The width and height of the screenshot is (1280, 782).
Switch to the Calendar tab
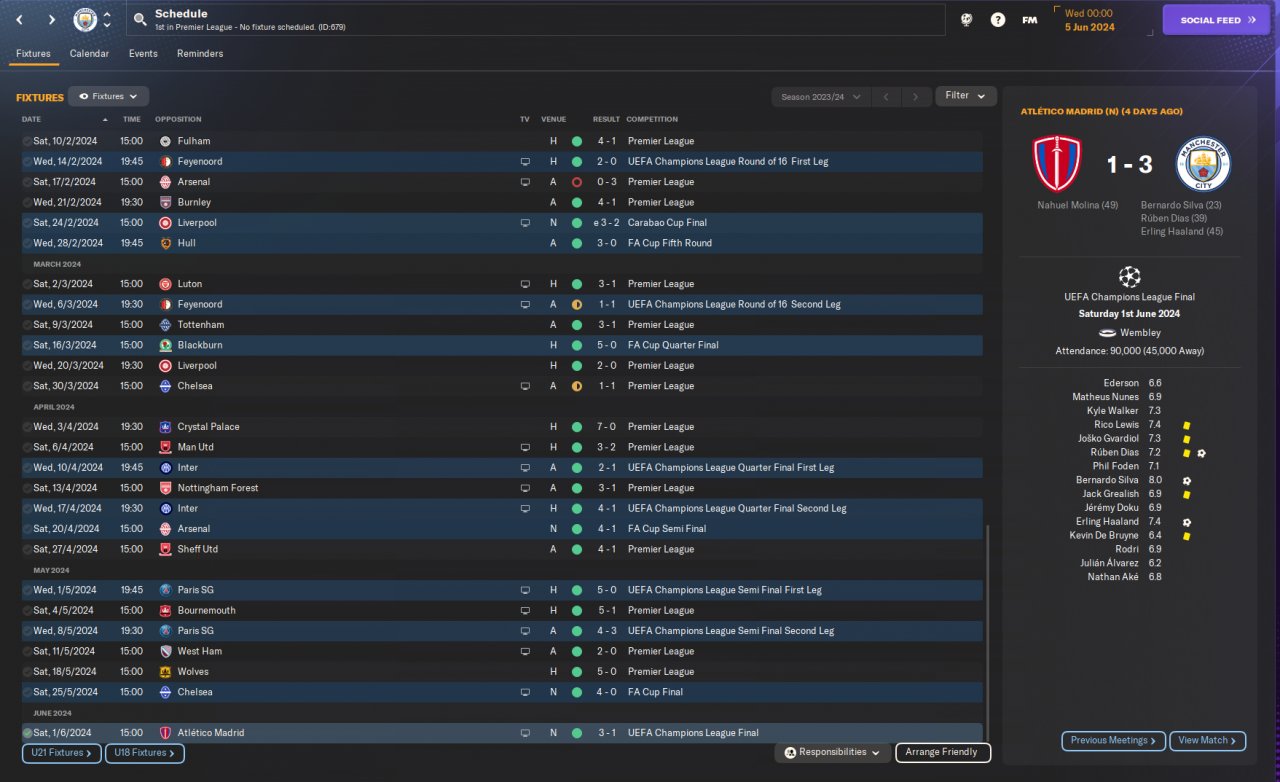pyautogui.click(x=90, y=53)
